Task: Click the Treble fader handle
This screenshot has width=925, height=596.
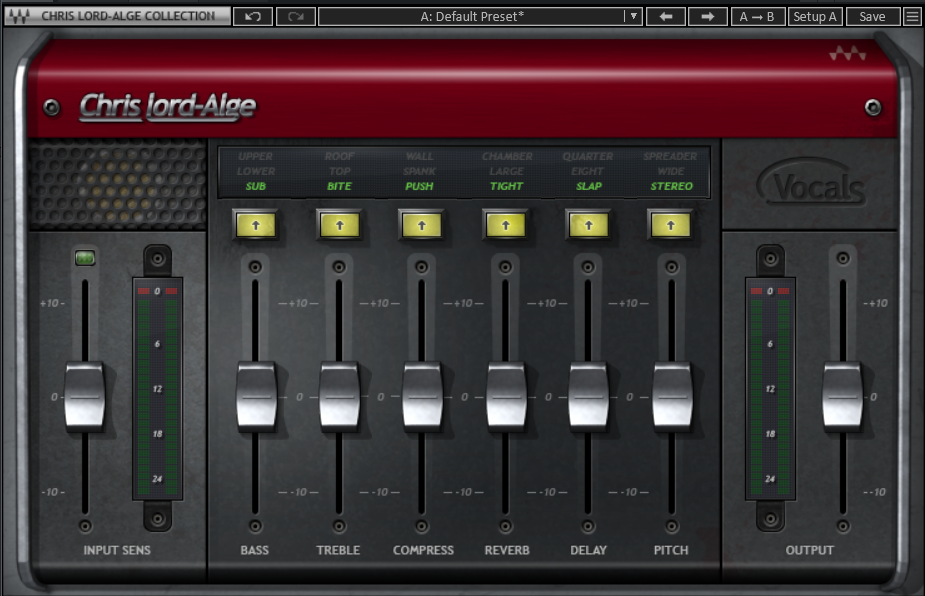Action: point(339,396)
